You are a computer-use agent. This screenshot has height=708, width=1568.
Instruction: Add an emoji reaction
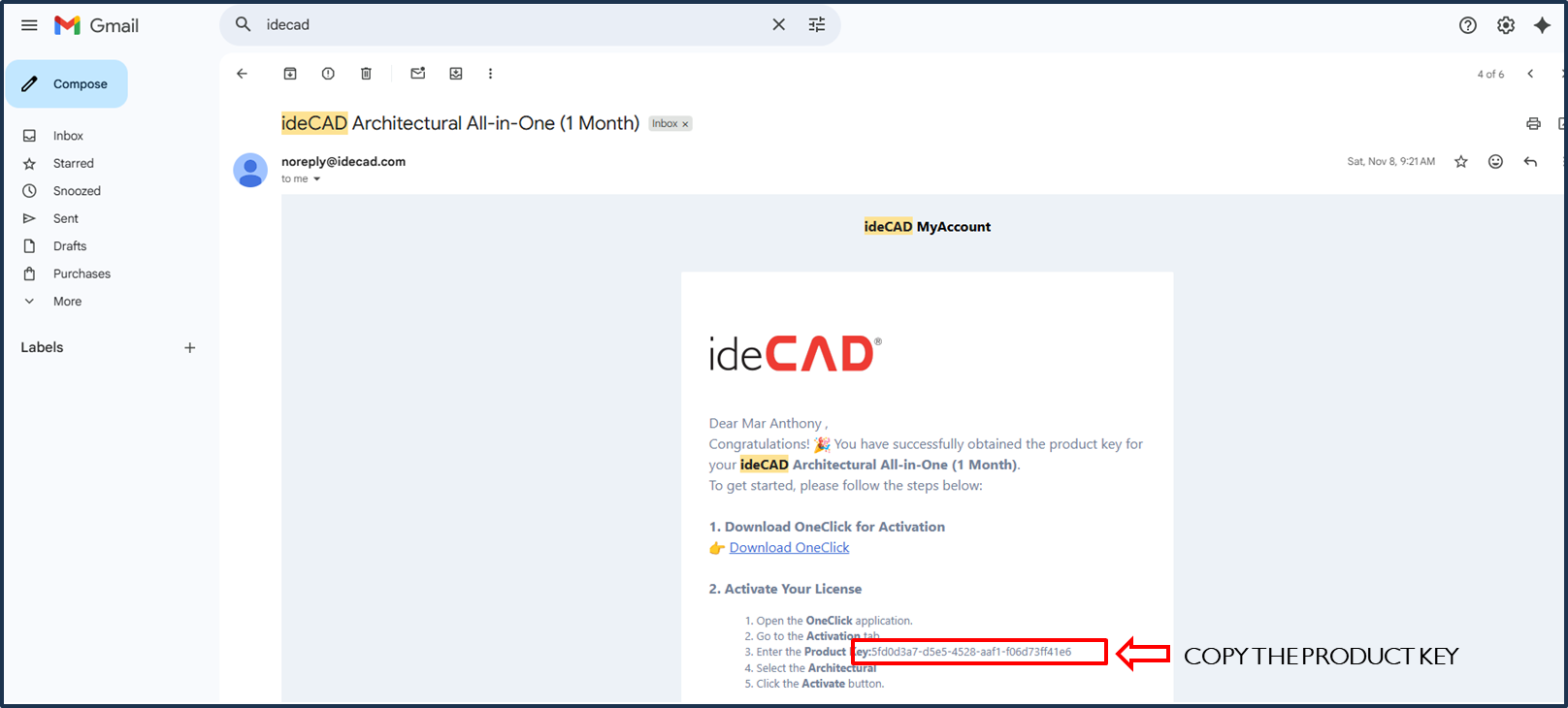point(1495,162)
